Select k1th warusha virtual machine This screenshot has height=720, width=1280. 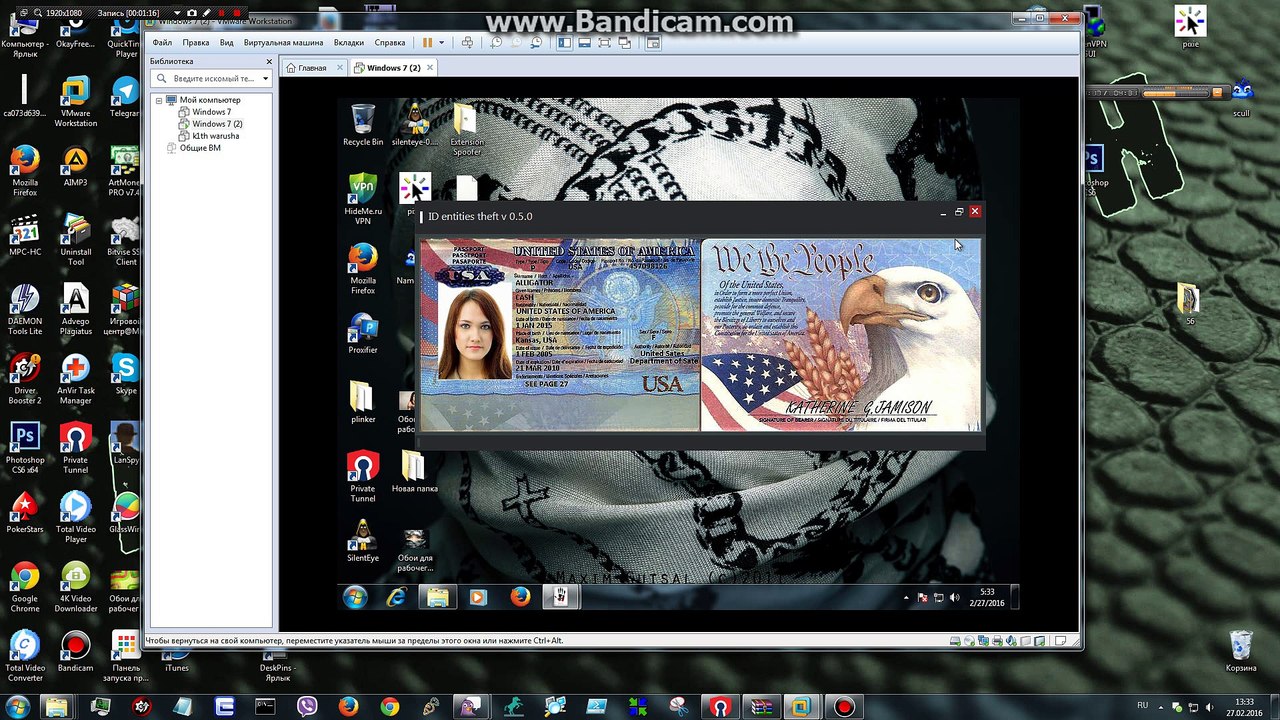[x=215, y=136]
